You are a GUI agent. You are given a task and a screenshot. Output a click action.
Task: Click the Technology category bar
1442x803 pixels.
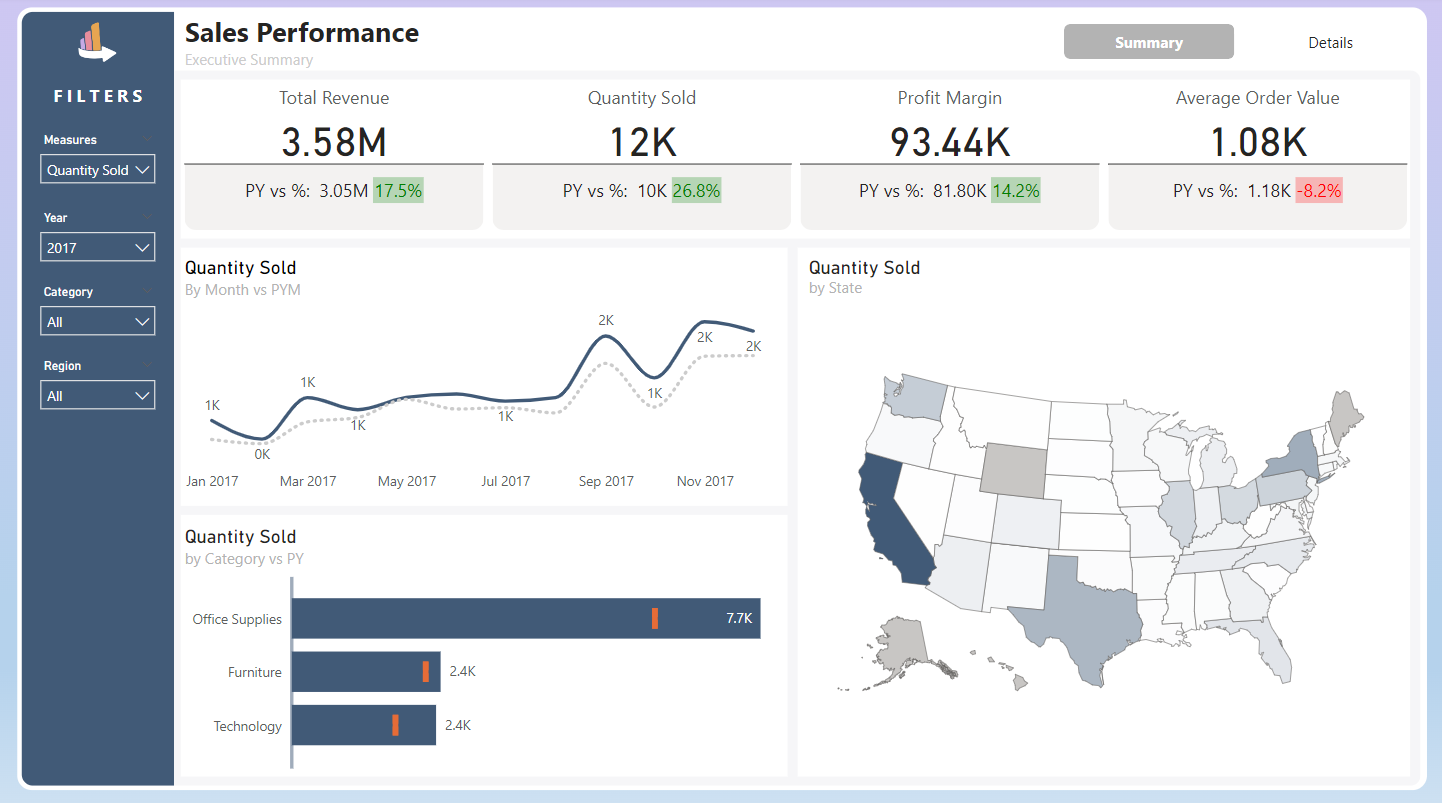(x=364, y=726)
